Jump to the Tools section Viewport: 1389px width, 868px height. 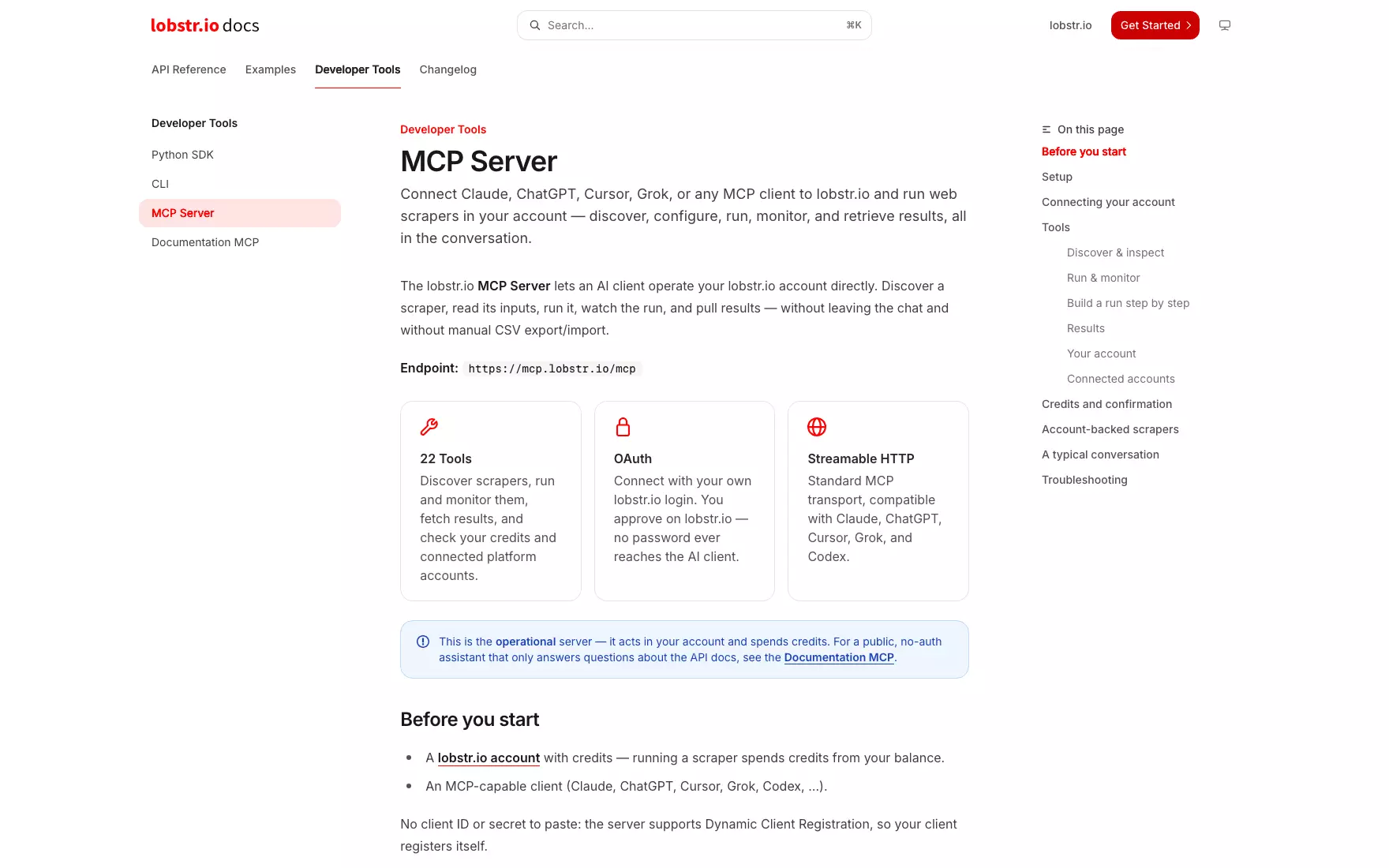point(1056,227)
